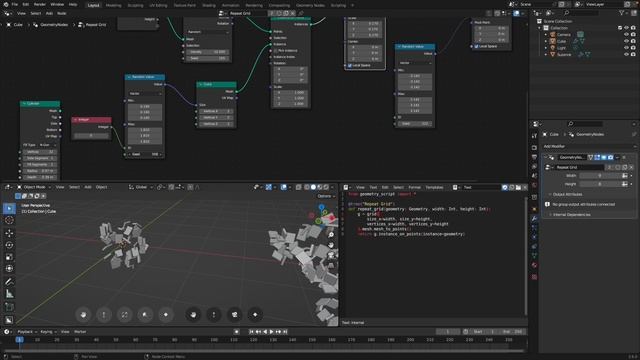Open the Tool properties tab
The width and height of the screenshot is (640, 360).
[534, 136]
